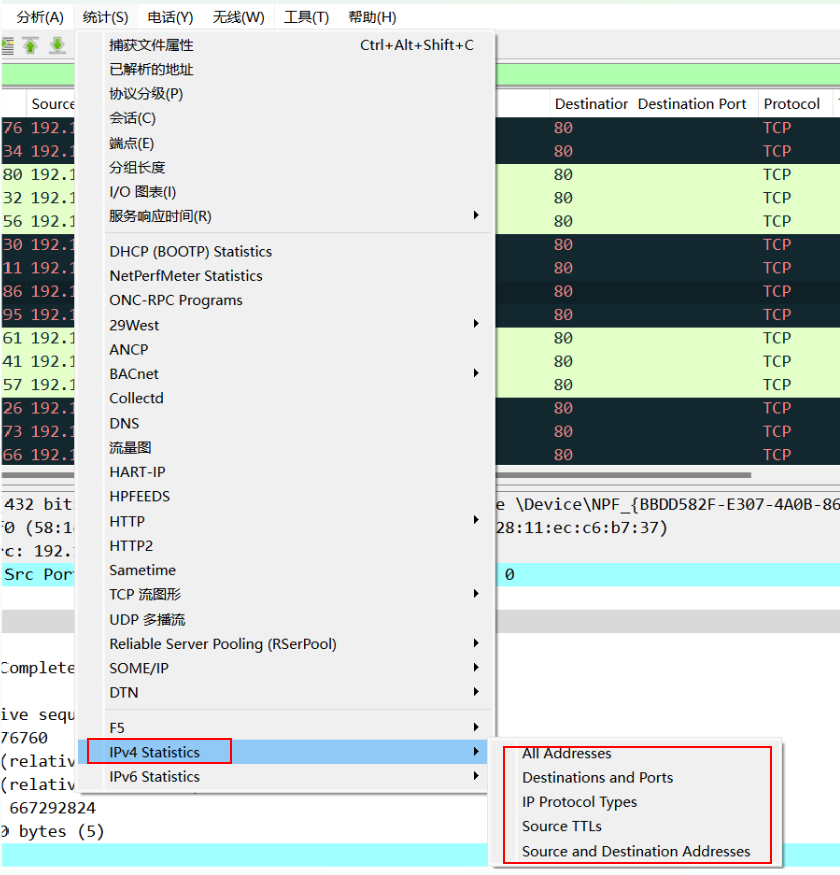The image size is (840, 875).
Task: Open DHCP (BOOTP) Statistics
Action: click(286, 252)
